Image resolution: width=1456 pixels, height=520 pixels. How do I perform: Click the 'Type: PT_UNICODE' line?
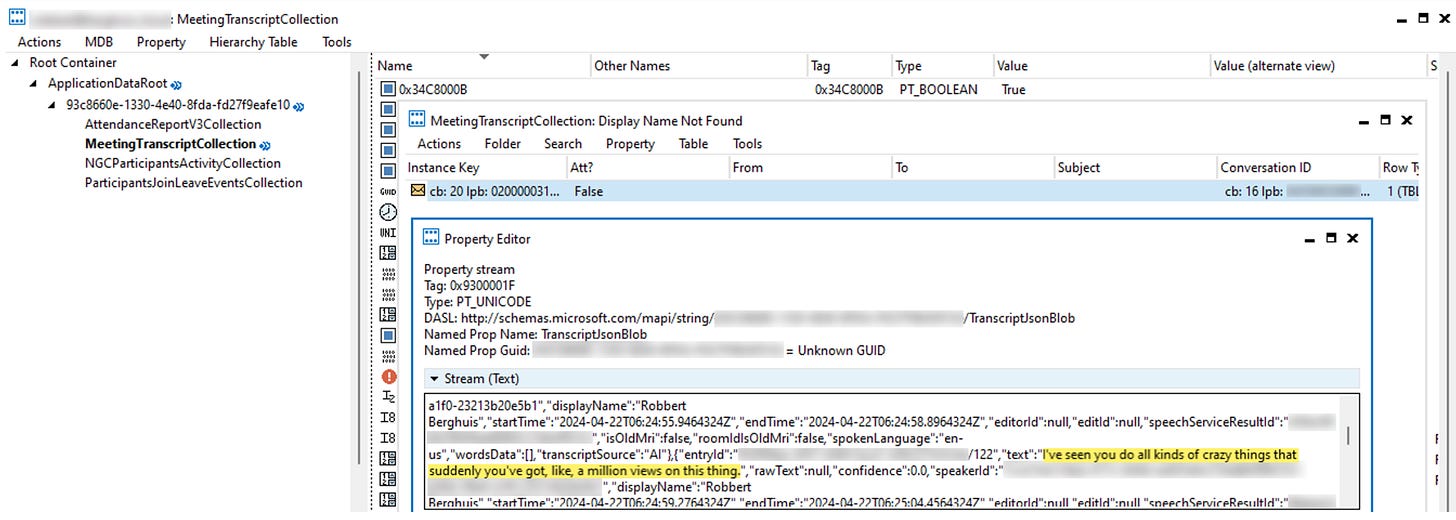tap(478, 302)
